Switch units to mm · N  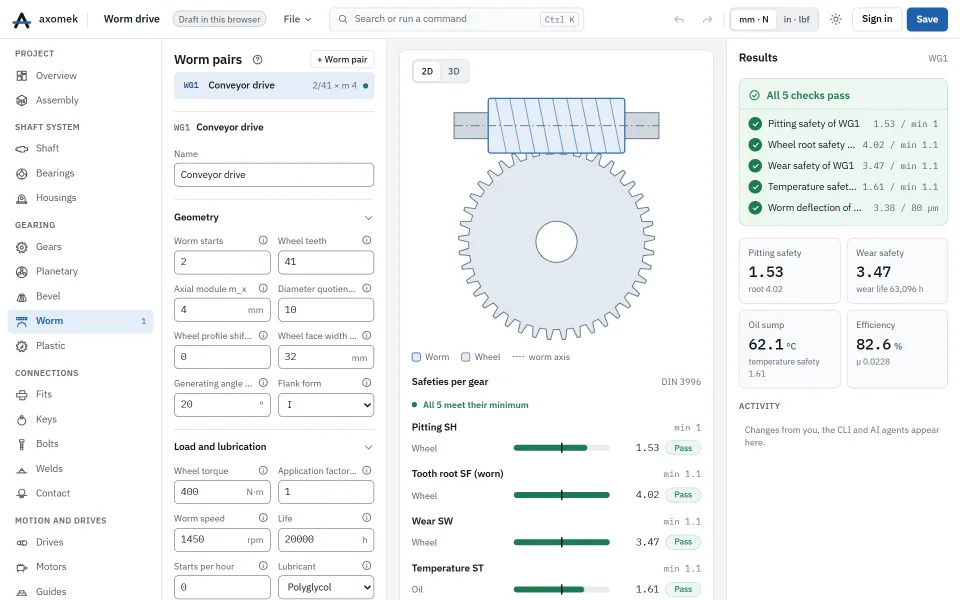point(754,20)
